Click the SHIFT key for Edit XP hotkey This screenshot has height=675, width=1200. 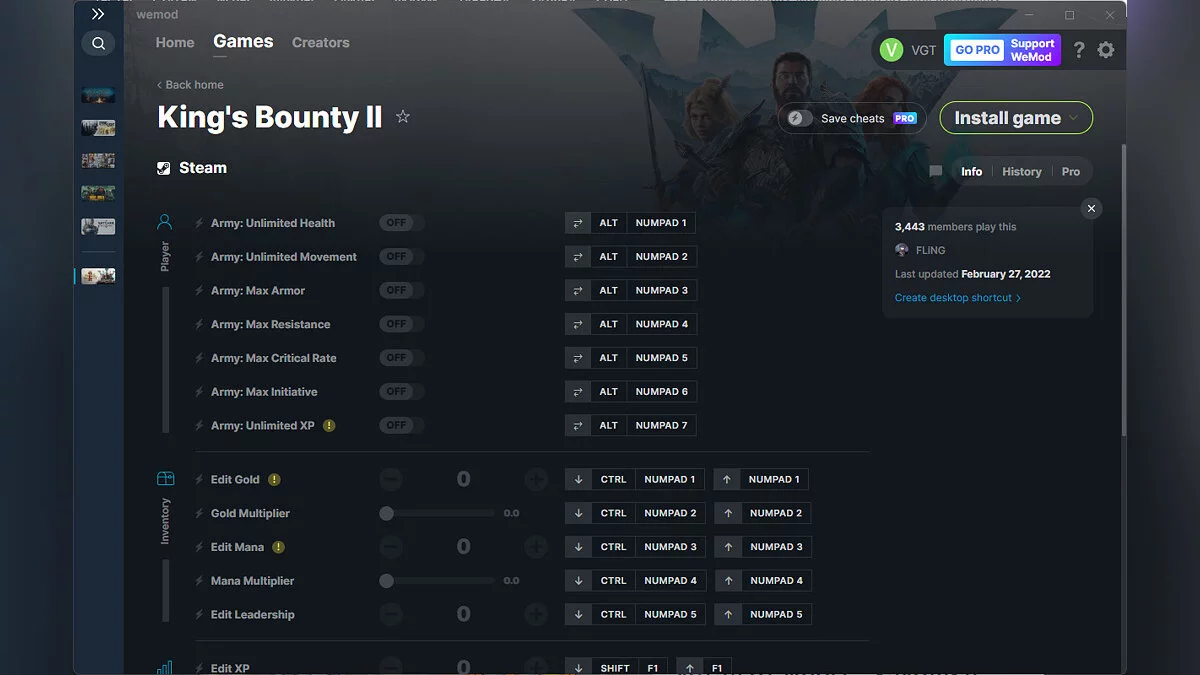616,668
